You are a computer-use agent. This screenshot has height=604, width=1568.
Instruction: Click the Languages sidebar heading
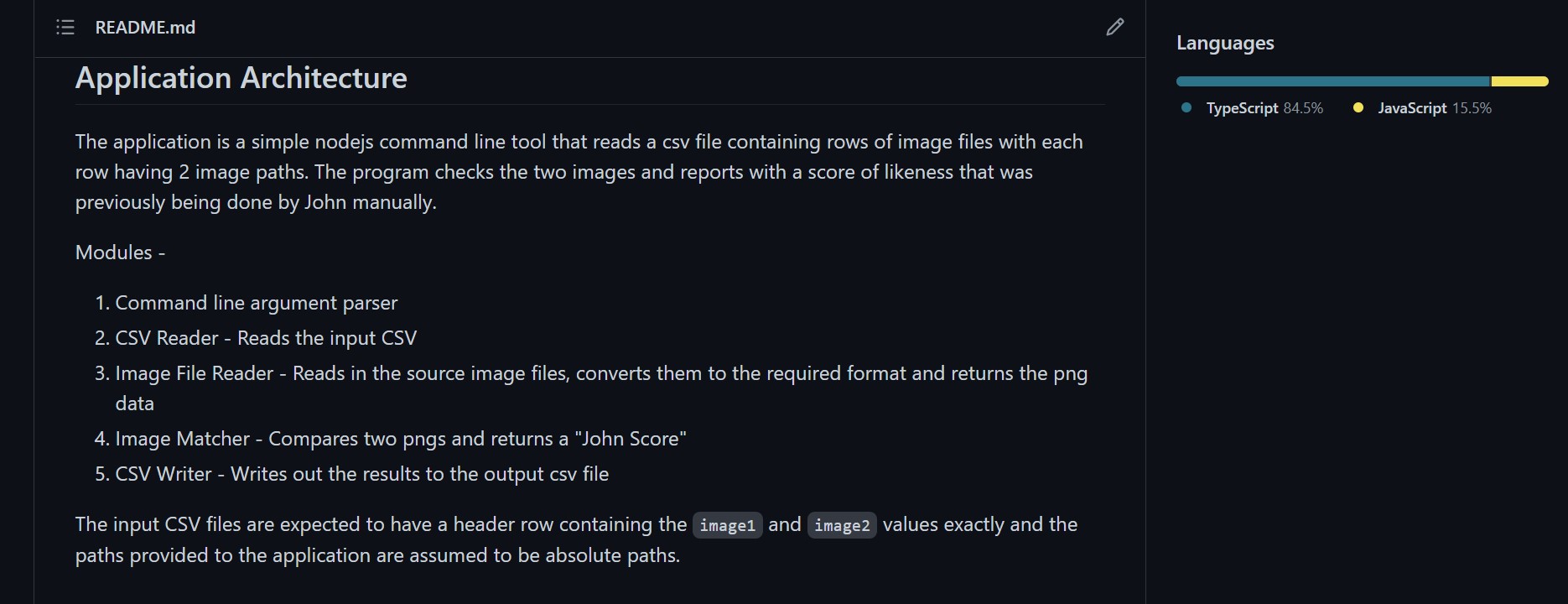coord(1225,43)
